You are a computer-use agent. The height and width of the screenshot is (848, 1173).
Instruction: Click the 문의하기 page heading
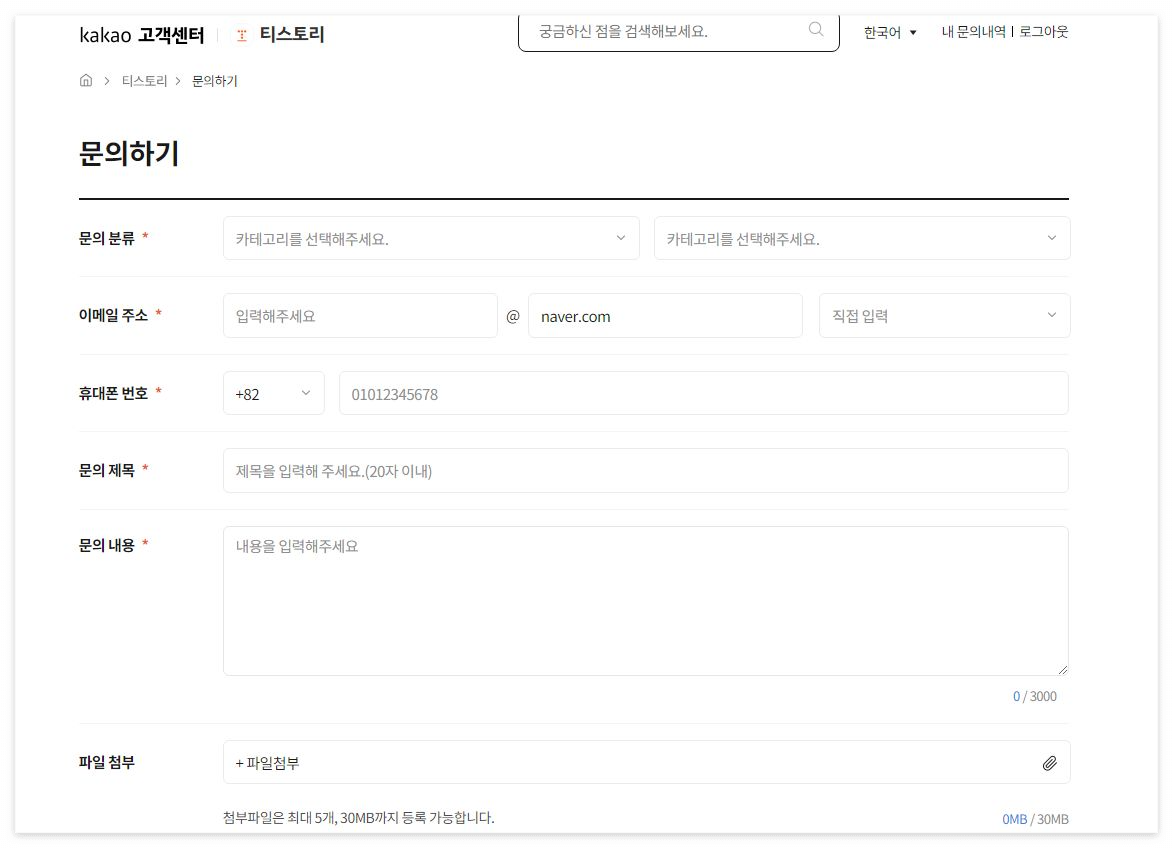pos(129,153)
